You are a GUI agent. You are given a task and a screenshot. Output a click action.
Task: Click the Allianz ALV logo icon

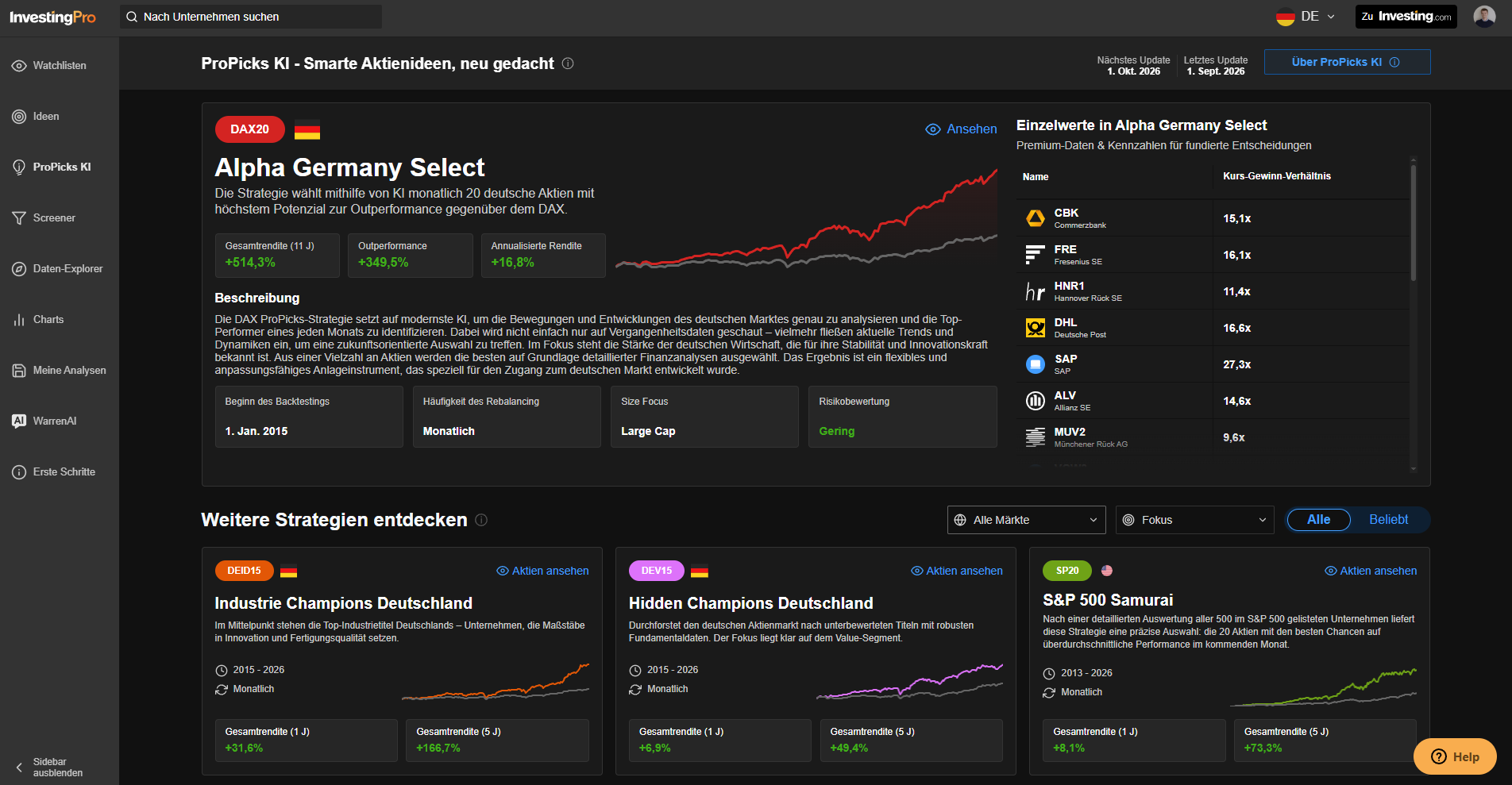pos(1036,401)
